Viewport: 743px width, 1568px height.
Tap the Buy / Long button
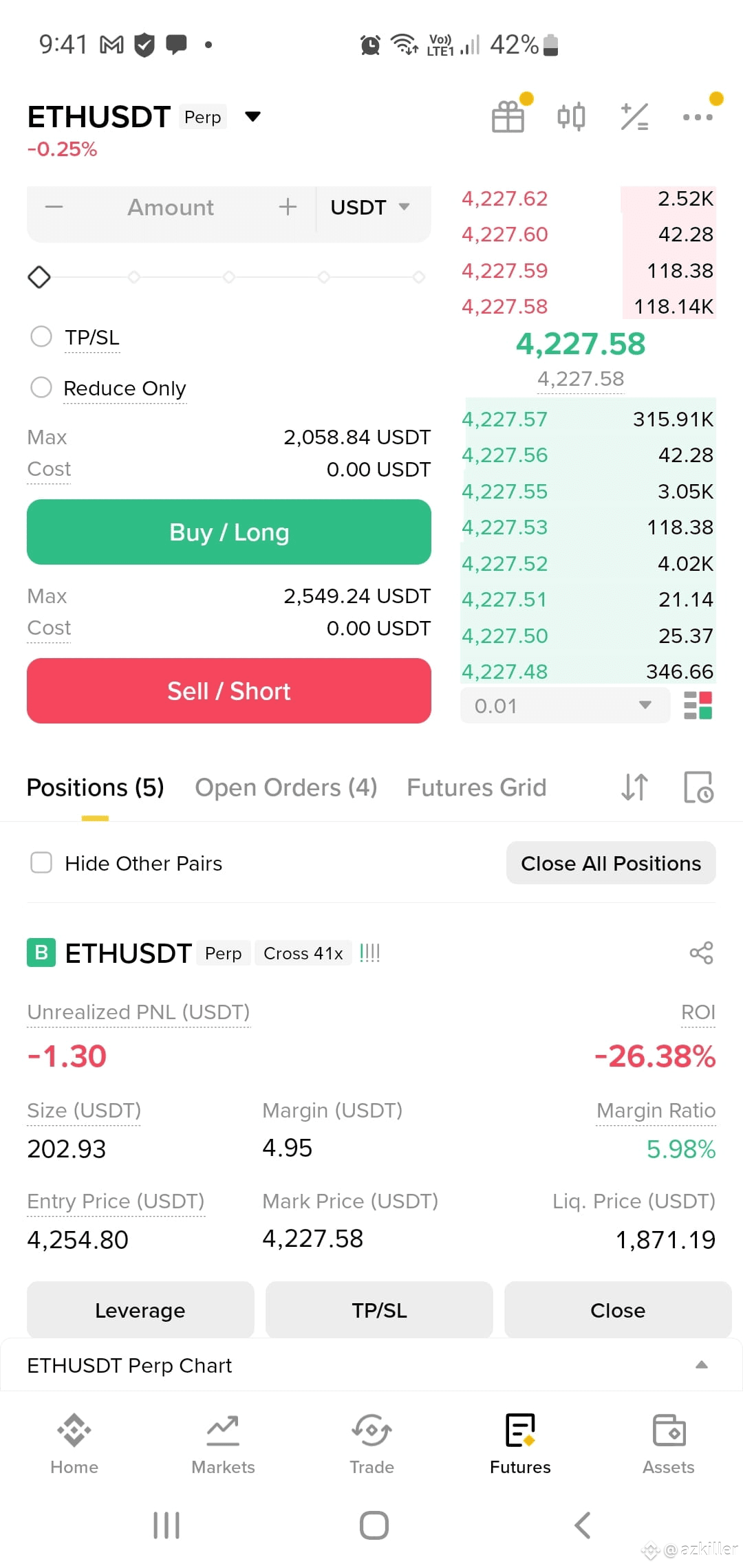click(229, 532)
